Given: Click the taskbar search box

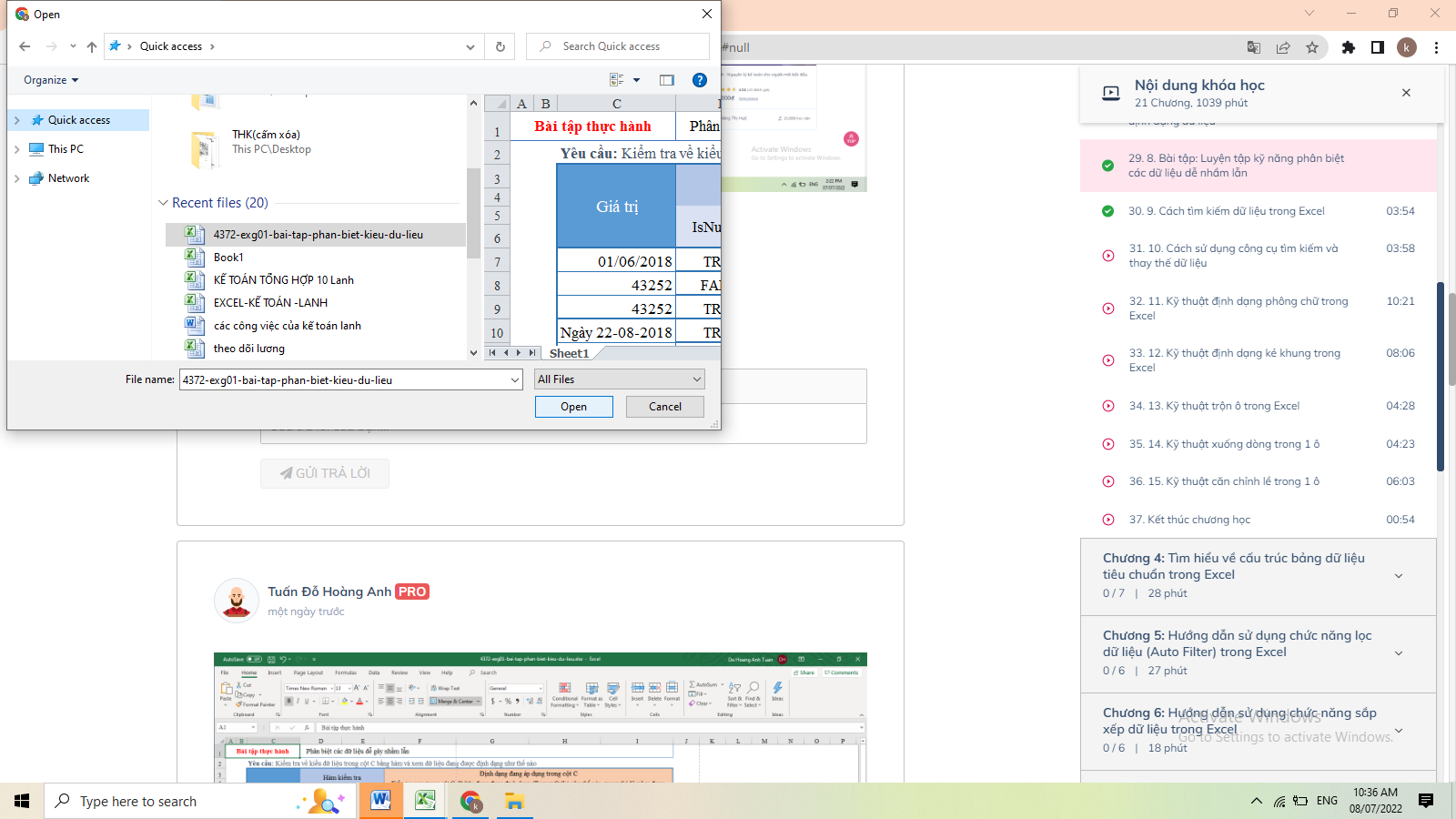Looking at the screenshot, I should click(x=200, y=801).
